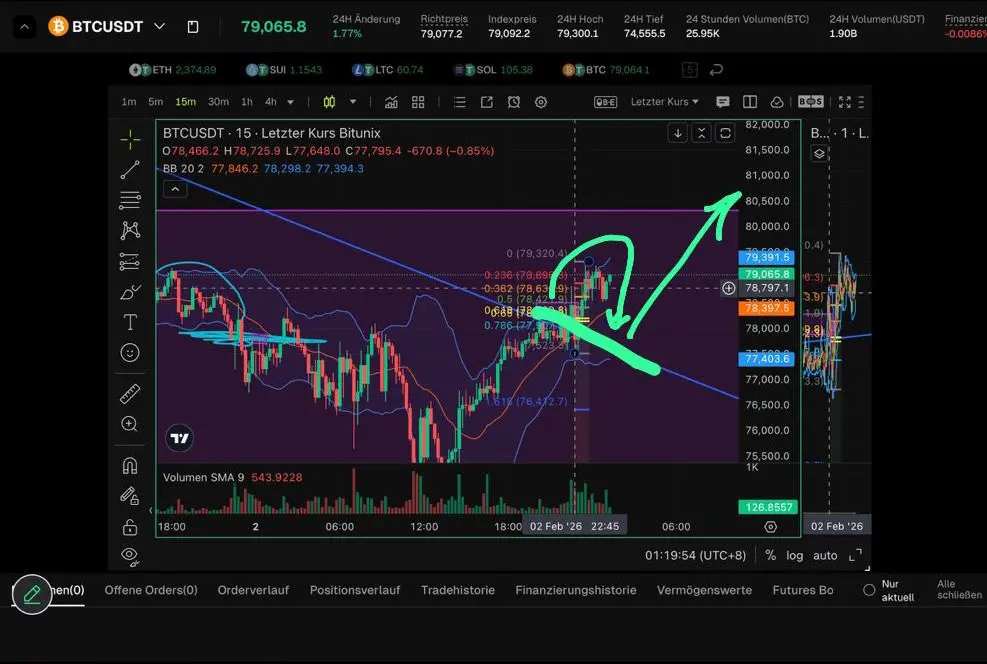Switch chart to 1h timeframe
The image size is (987, 664).
pos(247,102)
